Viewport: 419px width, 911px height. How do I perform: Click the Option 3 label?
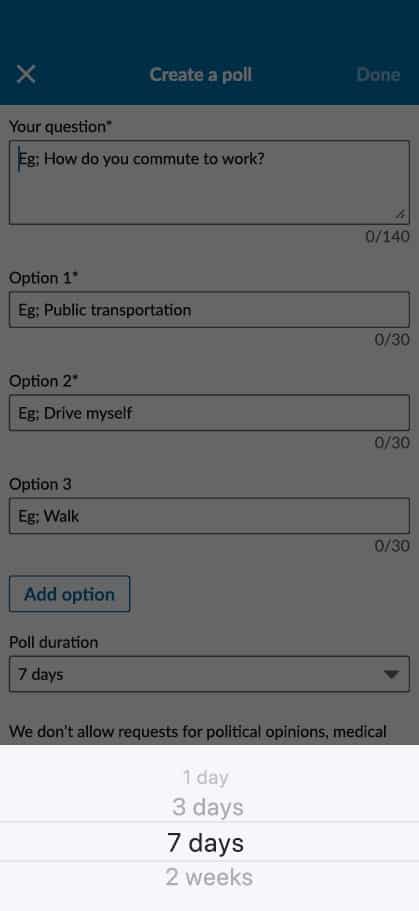40,484
